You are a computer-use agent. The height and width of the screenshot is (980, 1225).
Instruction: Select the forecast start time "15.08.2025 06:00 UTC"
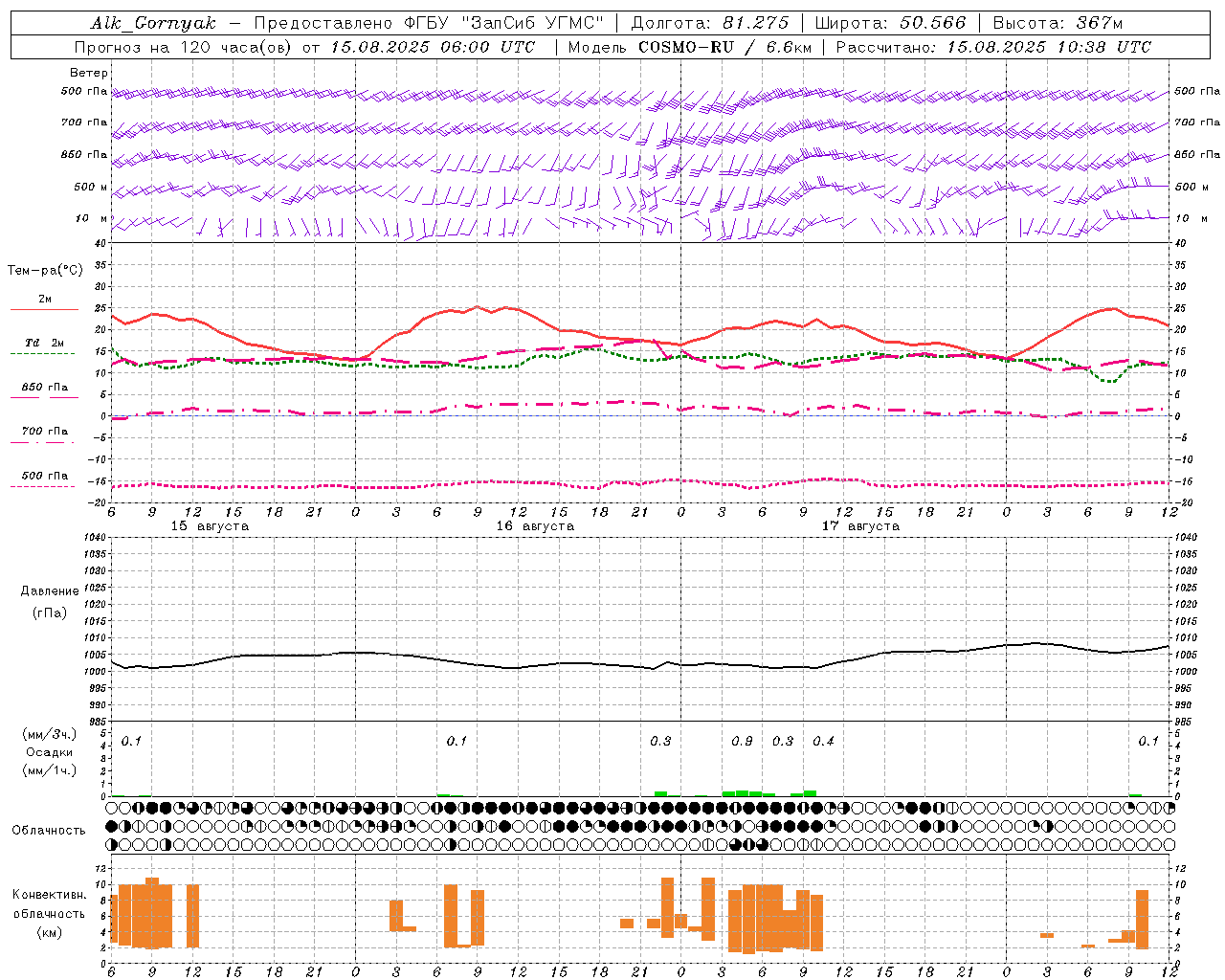pos(433,47)
